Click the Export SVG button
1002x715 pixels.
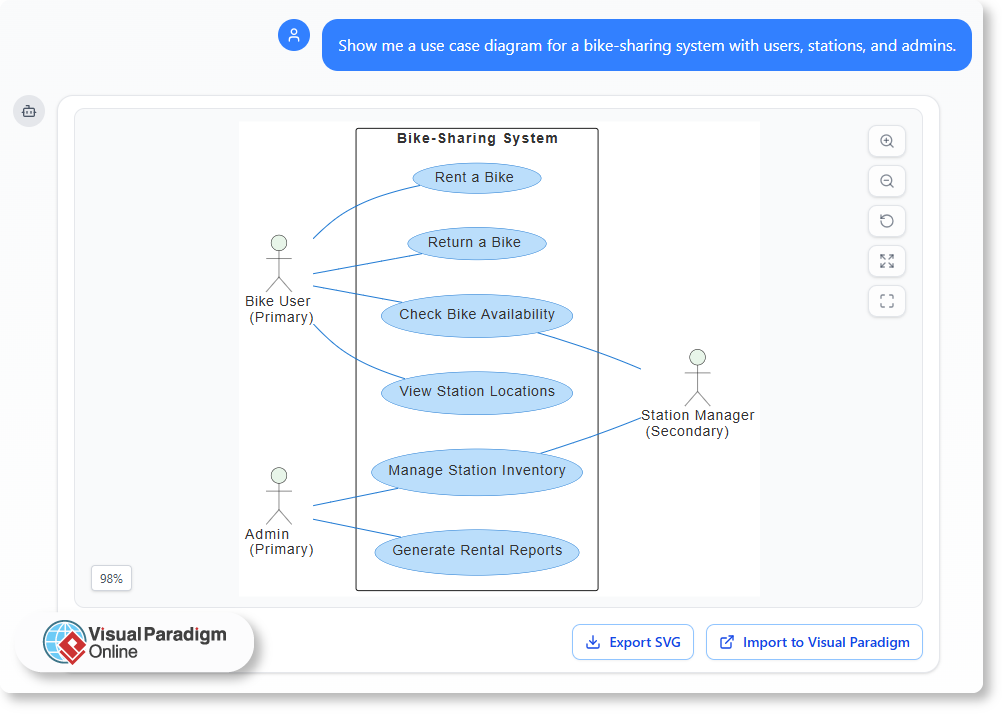point(633,642)
